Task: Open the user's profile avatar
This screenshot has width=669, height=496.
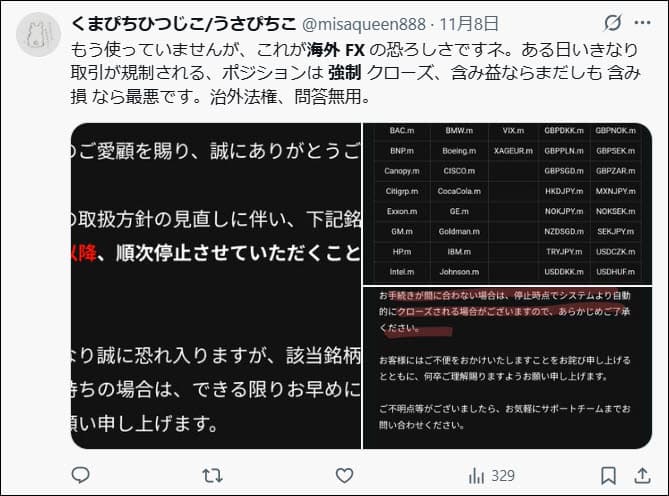Action: pos(38,35)
